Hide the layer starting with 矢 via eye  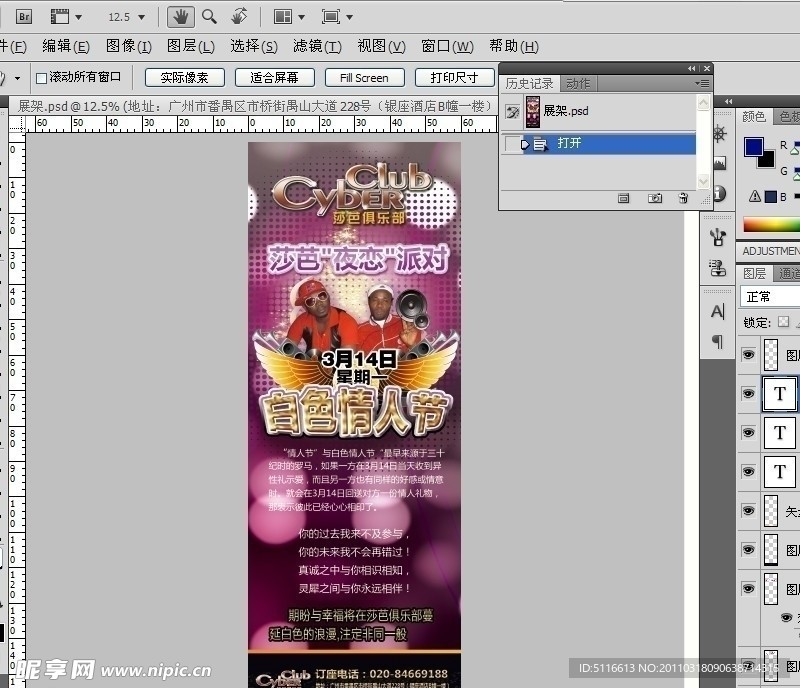[x=748, y=511]
